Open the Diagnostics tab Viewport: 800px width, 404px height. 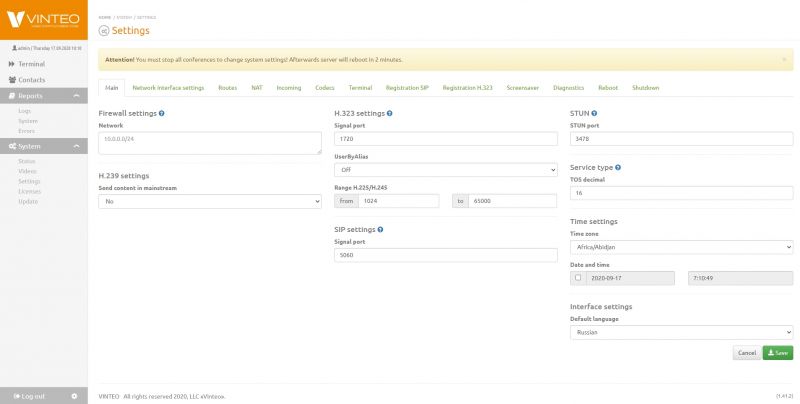(568, 88)
